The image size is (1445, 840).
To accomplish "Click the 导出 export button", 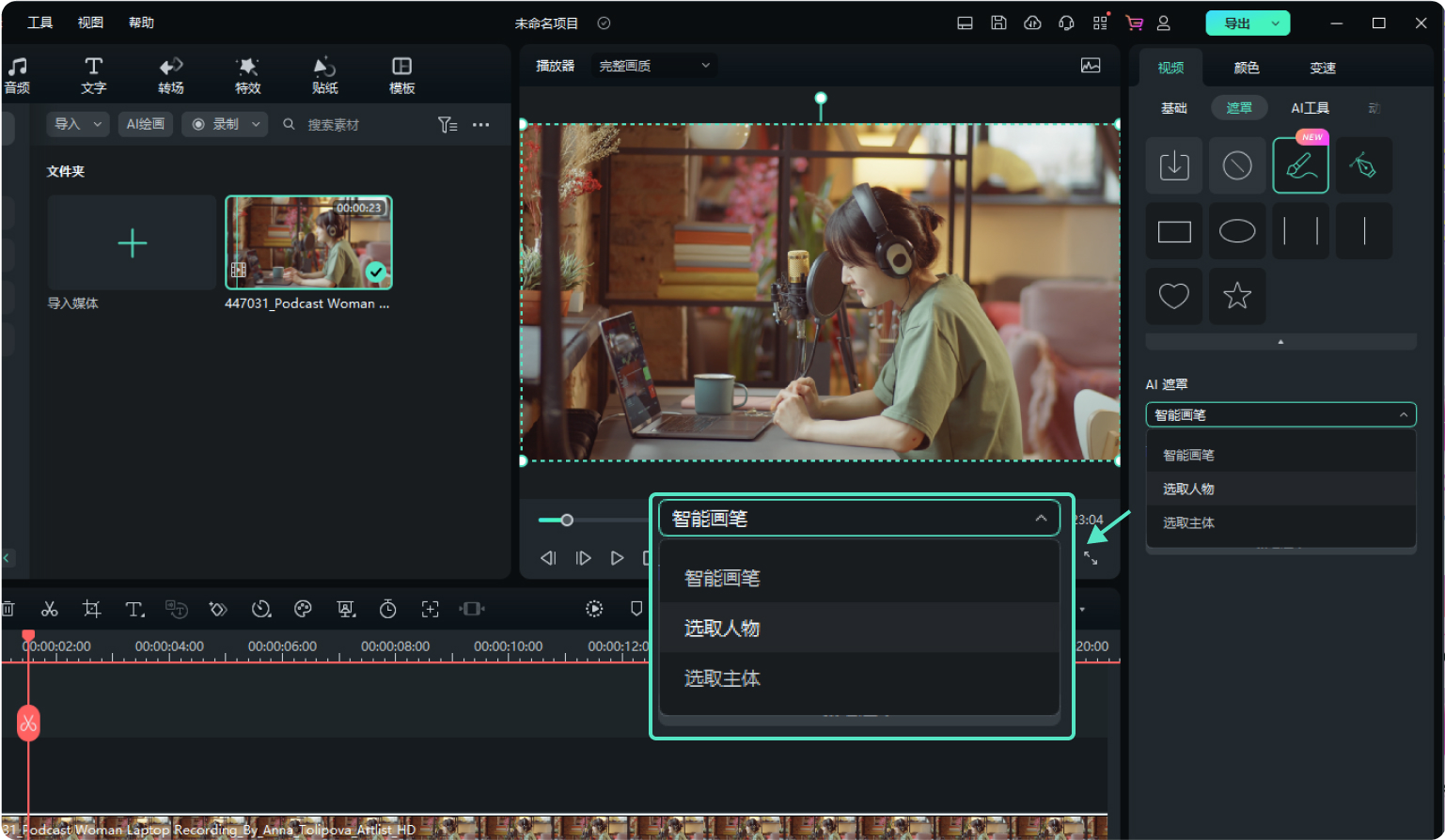I will [1237, 23].
